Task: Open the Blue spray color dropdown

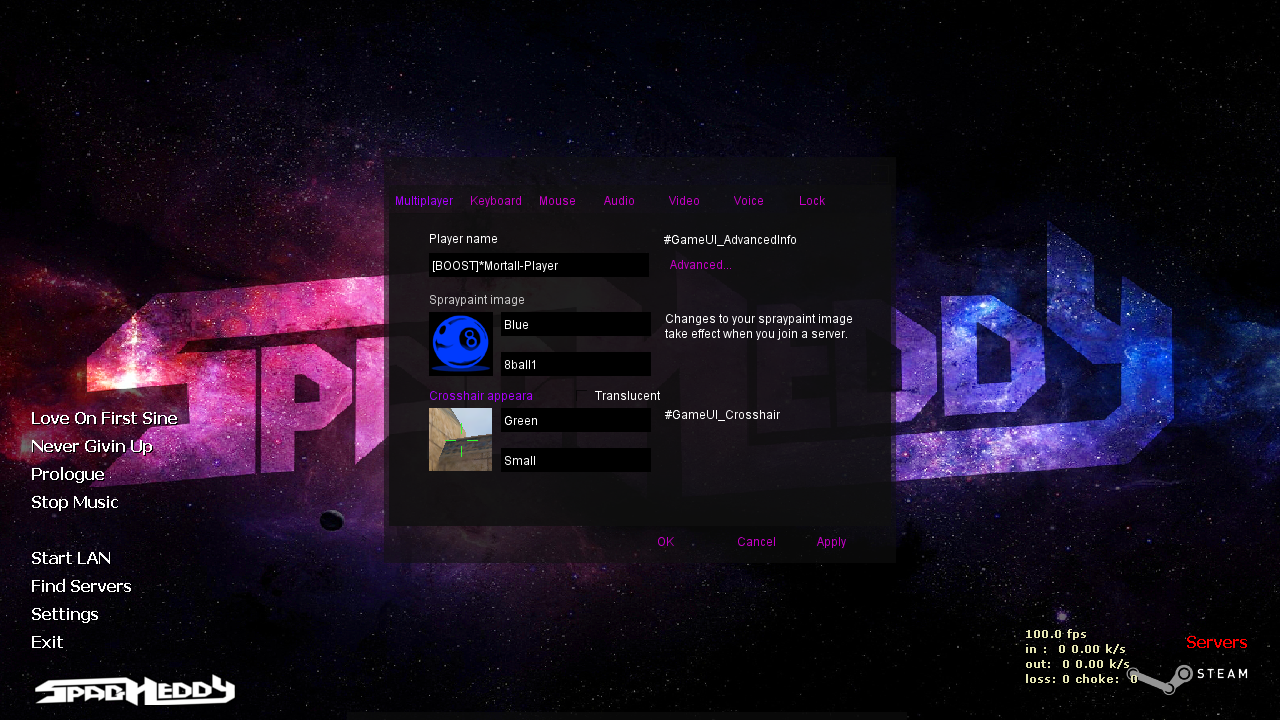Action: 575,325
